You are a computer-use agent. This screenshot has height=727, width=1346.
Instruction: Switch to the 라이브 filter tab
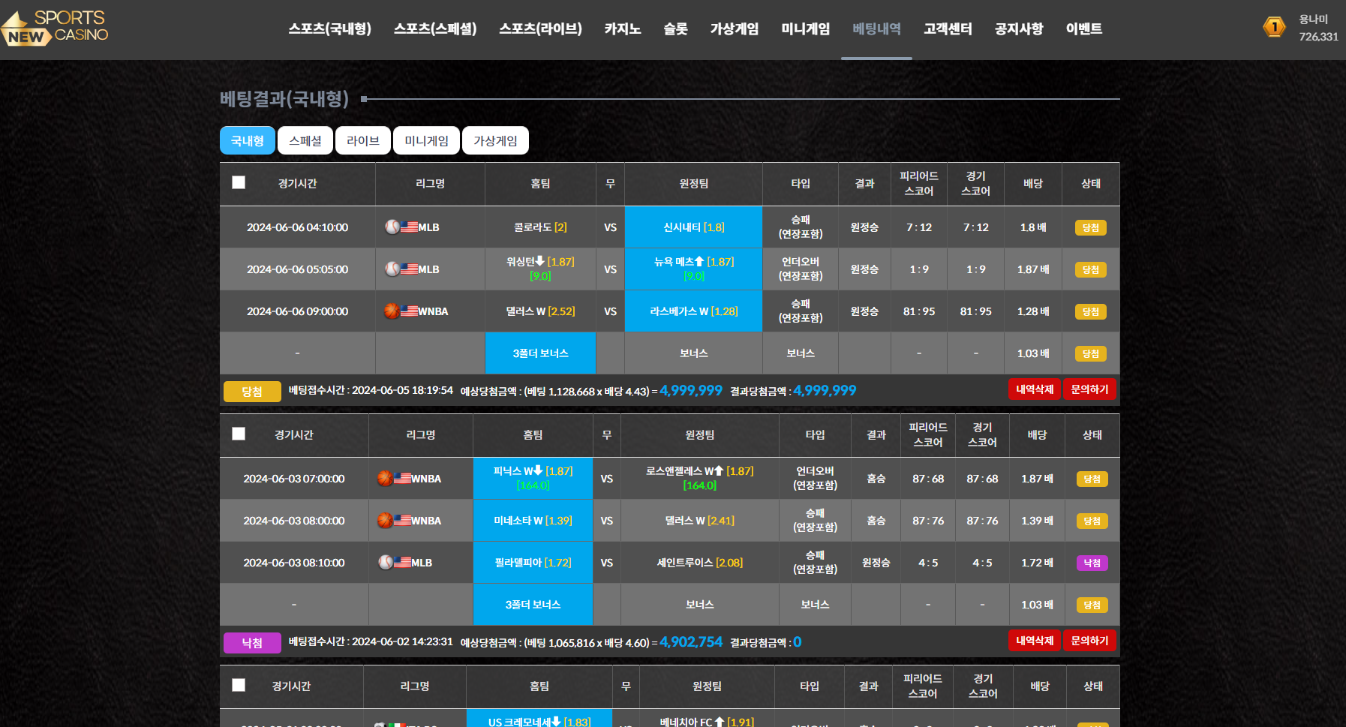[x=363, y=141]
